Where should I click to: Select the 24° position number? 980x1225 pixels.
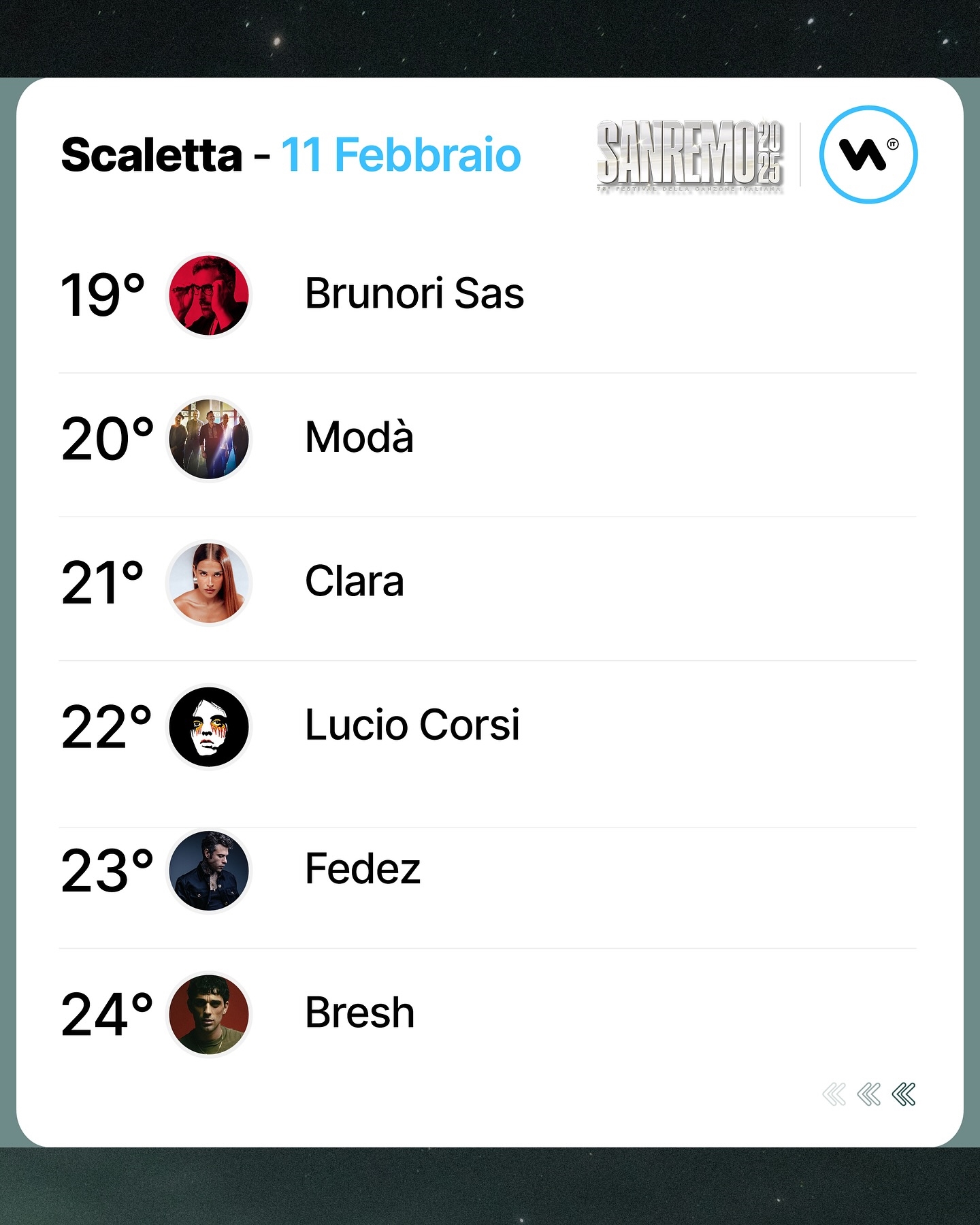[x=107, y=1015]
